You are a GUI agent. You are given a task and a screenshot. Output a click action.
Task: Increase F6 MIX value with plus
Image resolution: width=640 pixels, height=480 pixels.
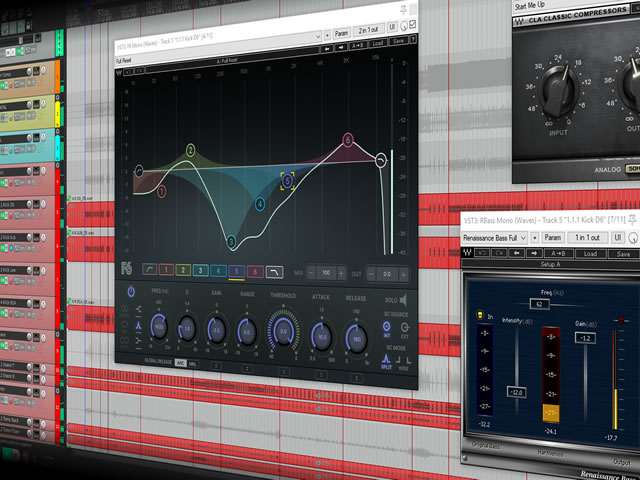coord(341,273)
